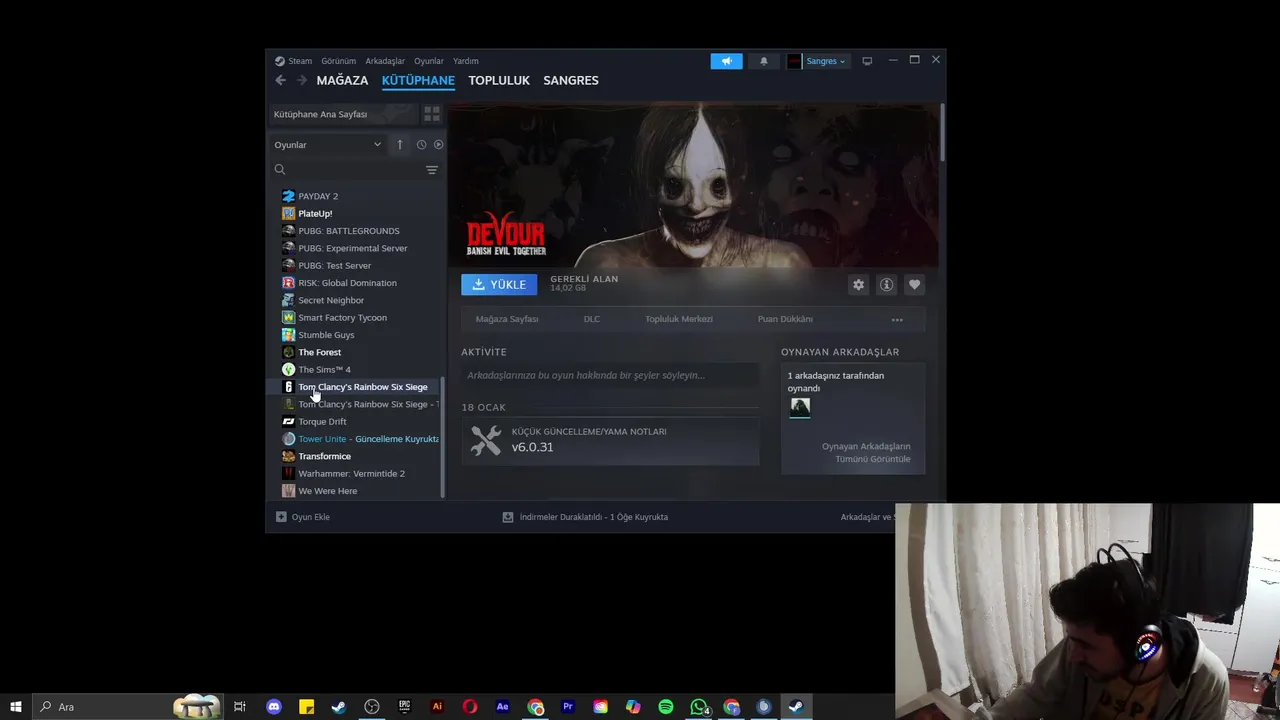Open game settings gear for Devour
1280x720 pixels.
(858, 285)
